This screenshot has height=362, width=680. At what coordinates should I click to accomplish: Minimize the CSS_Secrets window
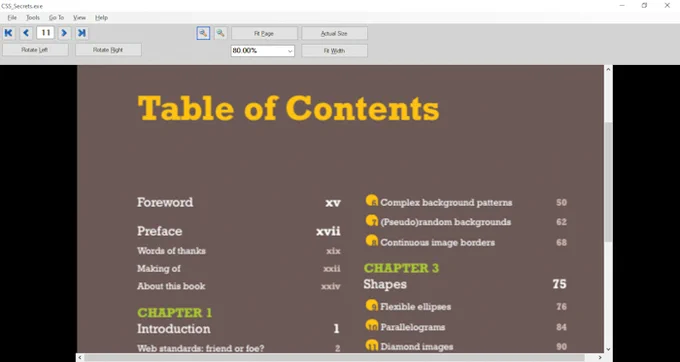click(x=622, y=6)
